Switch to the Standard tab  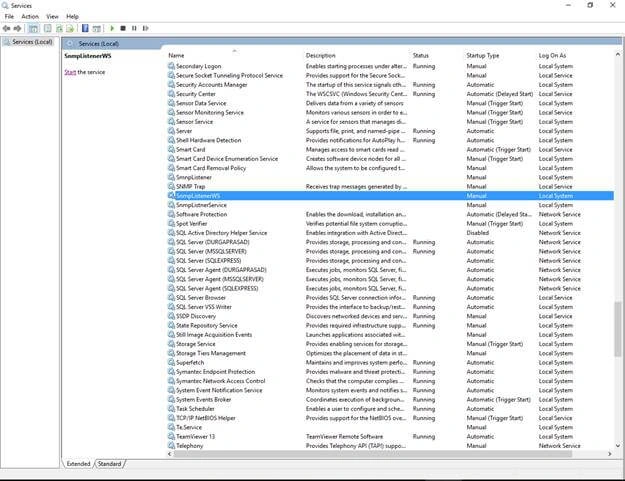click(x=110, y=464)
